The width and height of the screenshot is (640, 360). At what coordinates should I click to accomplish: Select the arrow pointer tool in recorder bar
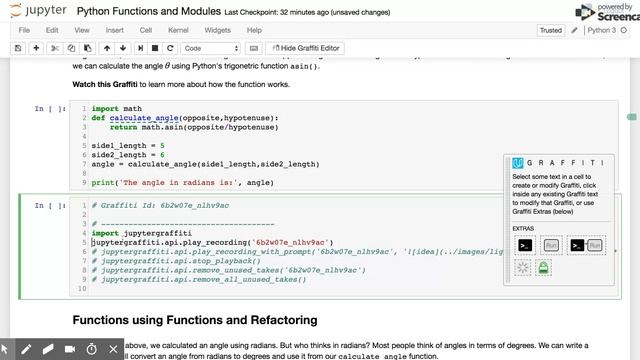[x=5, y=349]
